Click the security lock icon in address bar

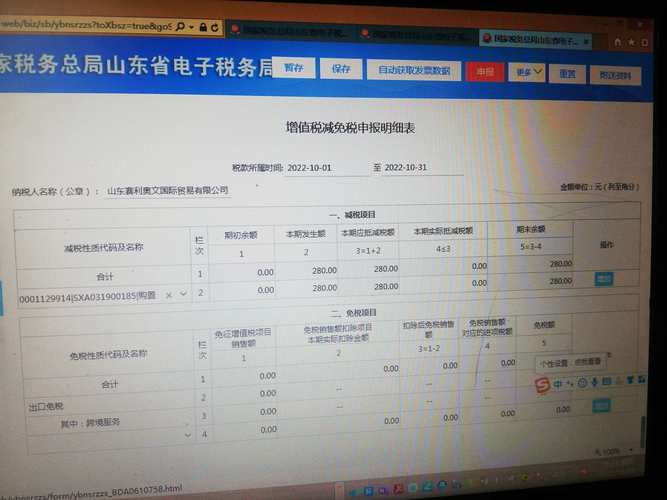click(x=203, y=27)
